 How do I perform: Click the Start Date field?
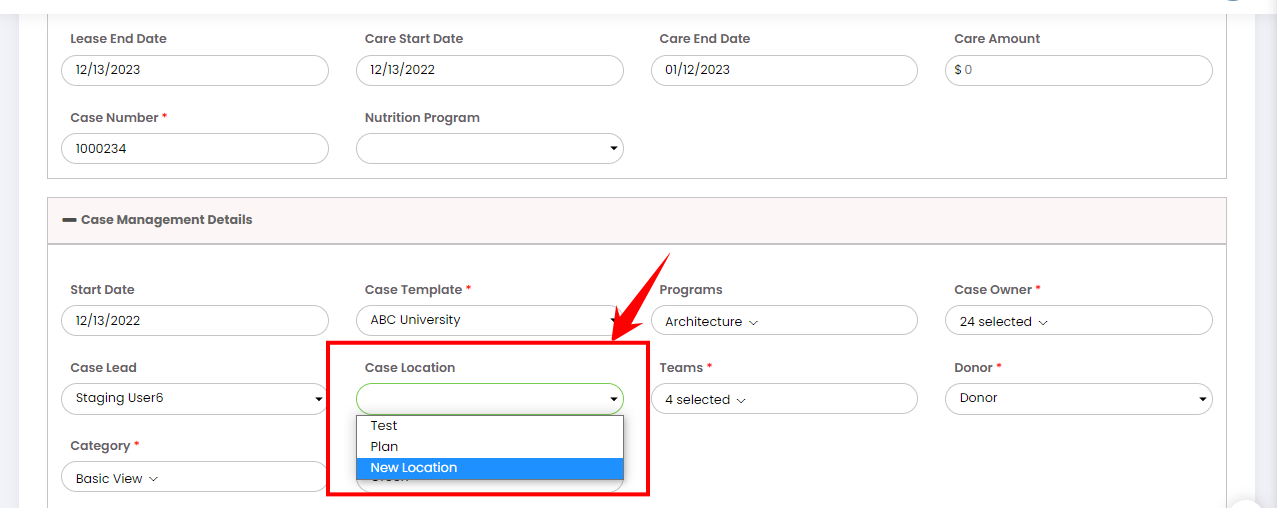click(195, 321)
